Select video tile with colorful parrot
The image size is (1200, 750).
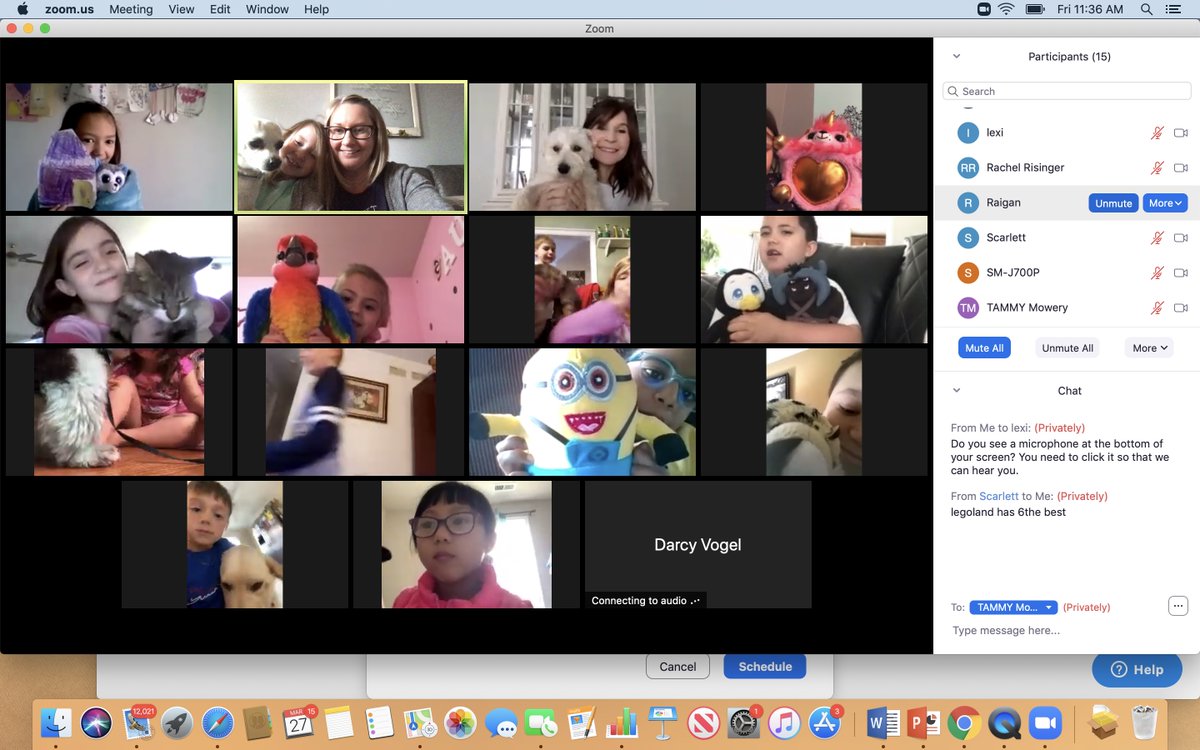[350, 280]
